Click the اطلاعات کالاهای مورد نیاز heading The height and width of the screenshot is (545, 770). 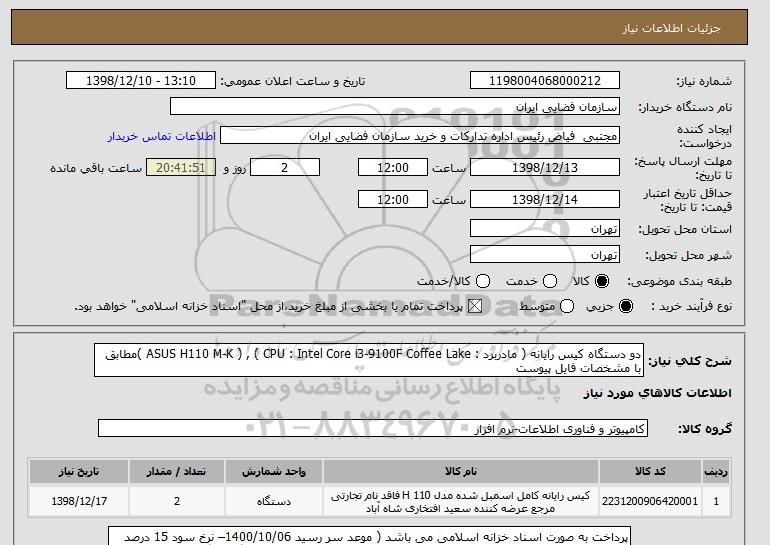pyautogui.click(x=658, y=393)
